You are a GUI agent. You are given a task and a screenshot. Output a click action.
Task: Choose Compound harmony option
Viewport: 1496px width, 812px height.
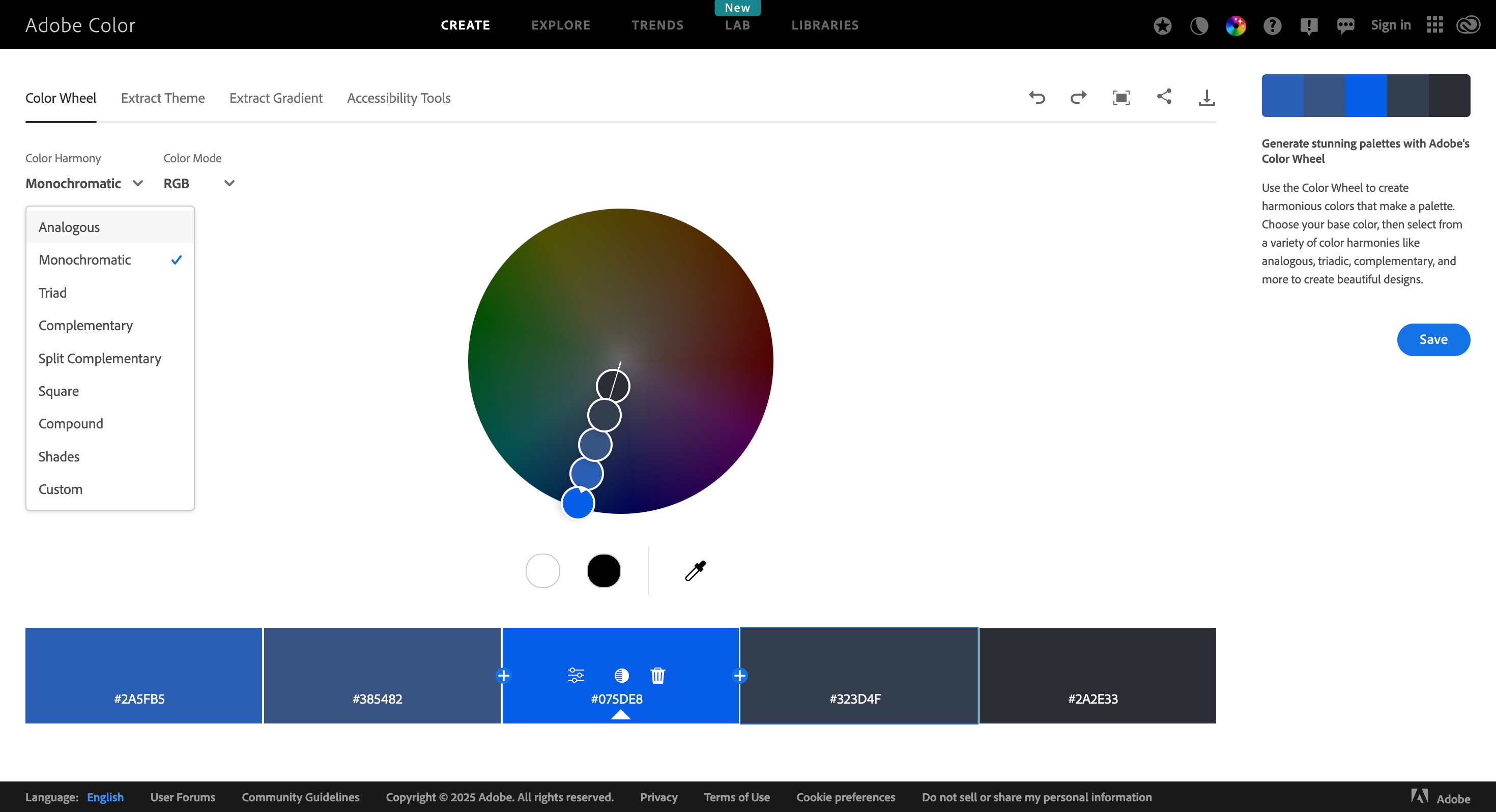(x=110, y=423)
